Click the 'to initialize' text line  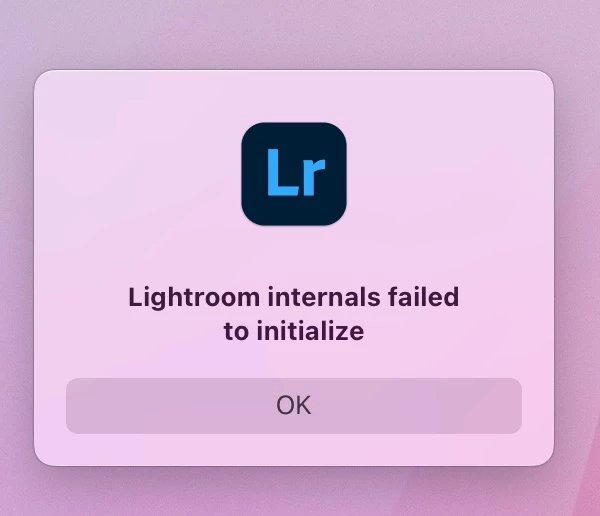[x=294, y=331]
